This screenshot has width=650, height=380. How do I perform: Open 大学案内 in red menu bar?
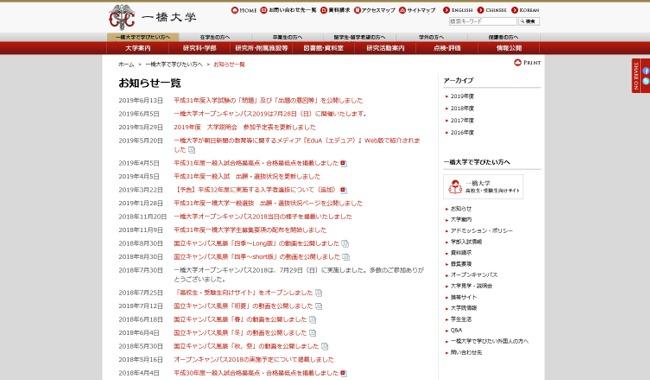[x=138, y=48]
